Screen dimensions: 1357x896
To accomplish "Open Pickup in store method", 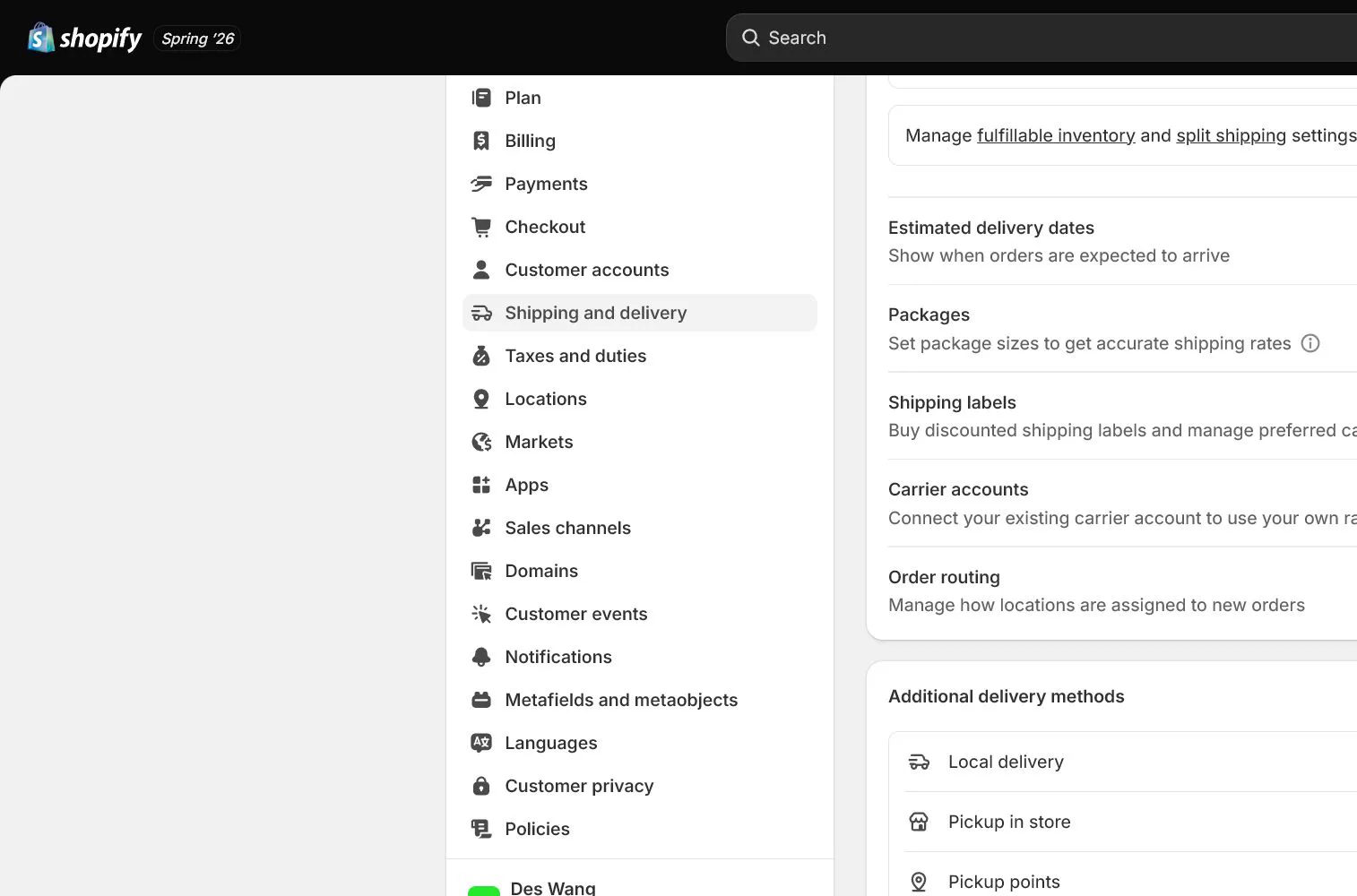I will [1122, 822].
